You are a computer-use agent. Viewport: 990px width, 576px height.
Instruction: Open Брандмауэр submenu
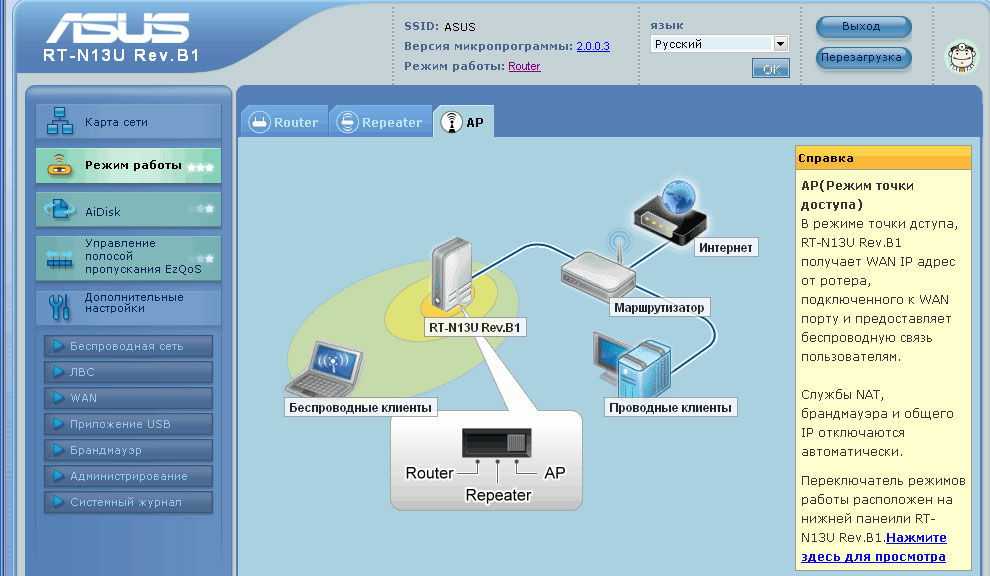click(x=128, y=450)
